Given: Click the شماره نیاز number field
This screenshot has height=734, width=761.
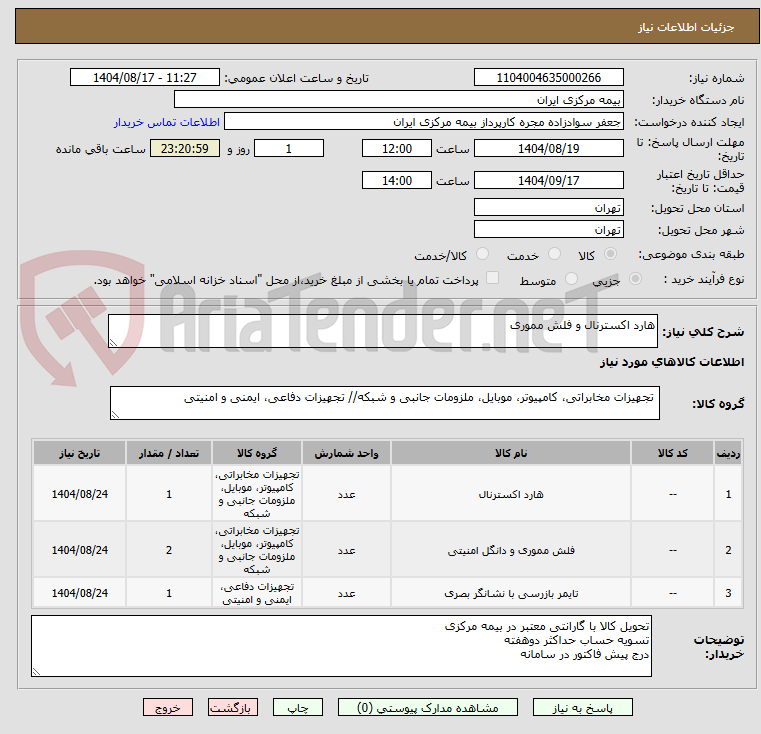Looking at the screenshot, I should pyautogui.click(x=548, y=77).
